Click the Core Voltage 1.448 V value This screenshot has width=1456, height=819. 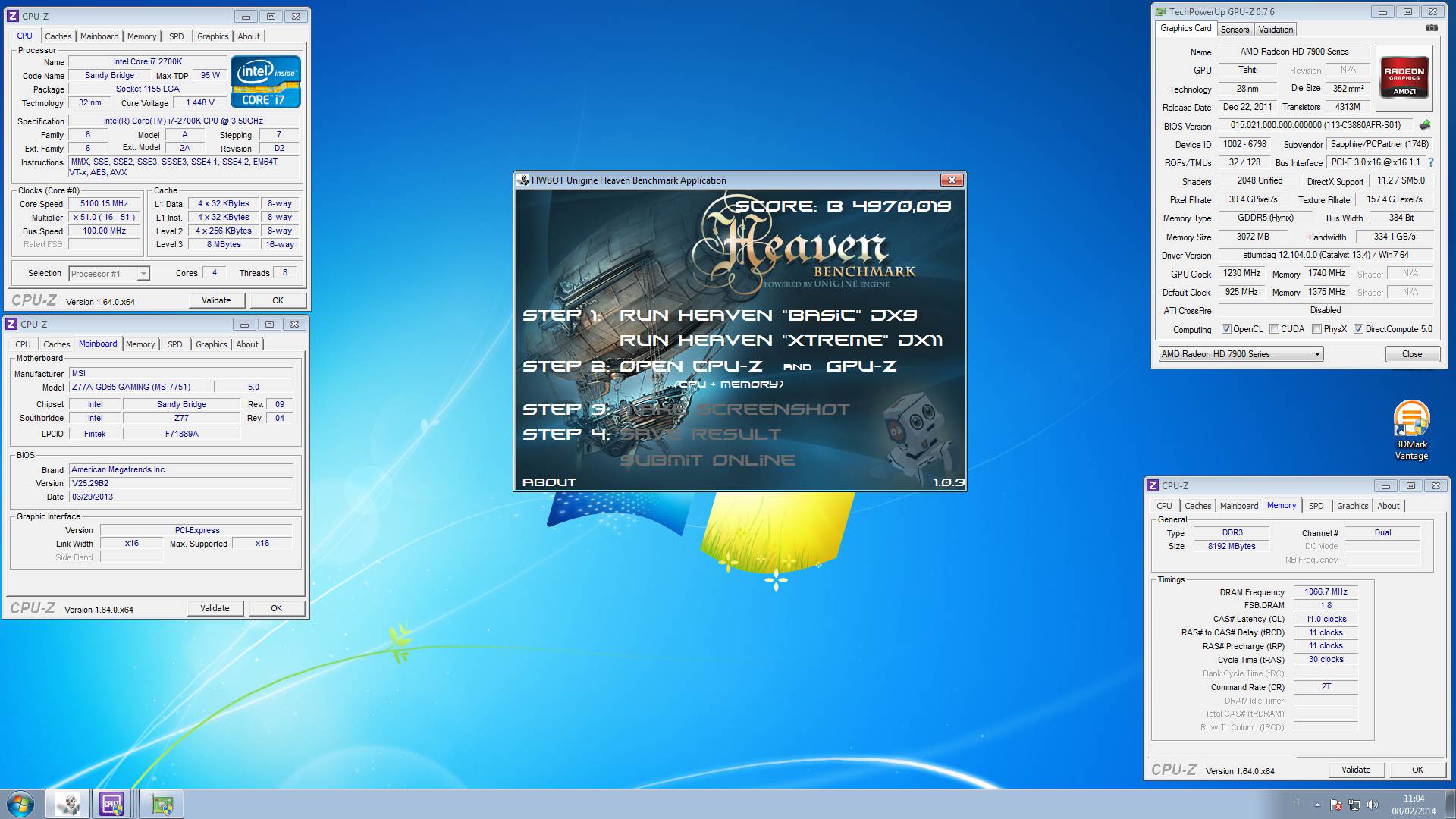click(x=201, y=102)
